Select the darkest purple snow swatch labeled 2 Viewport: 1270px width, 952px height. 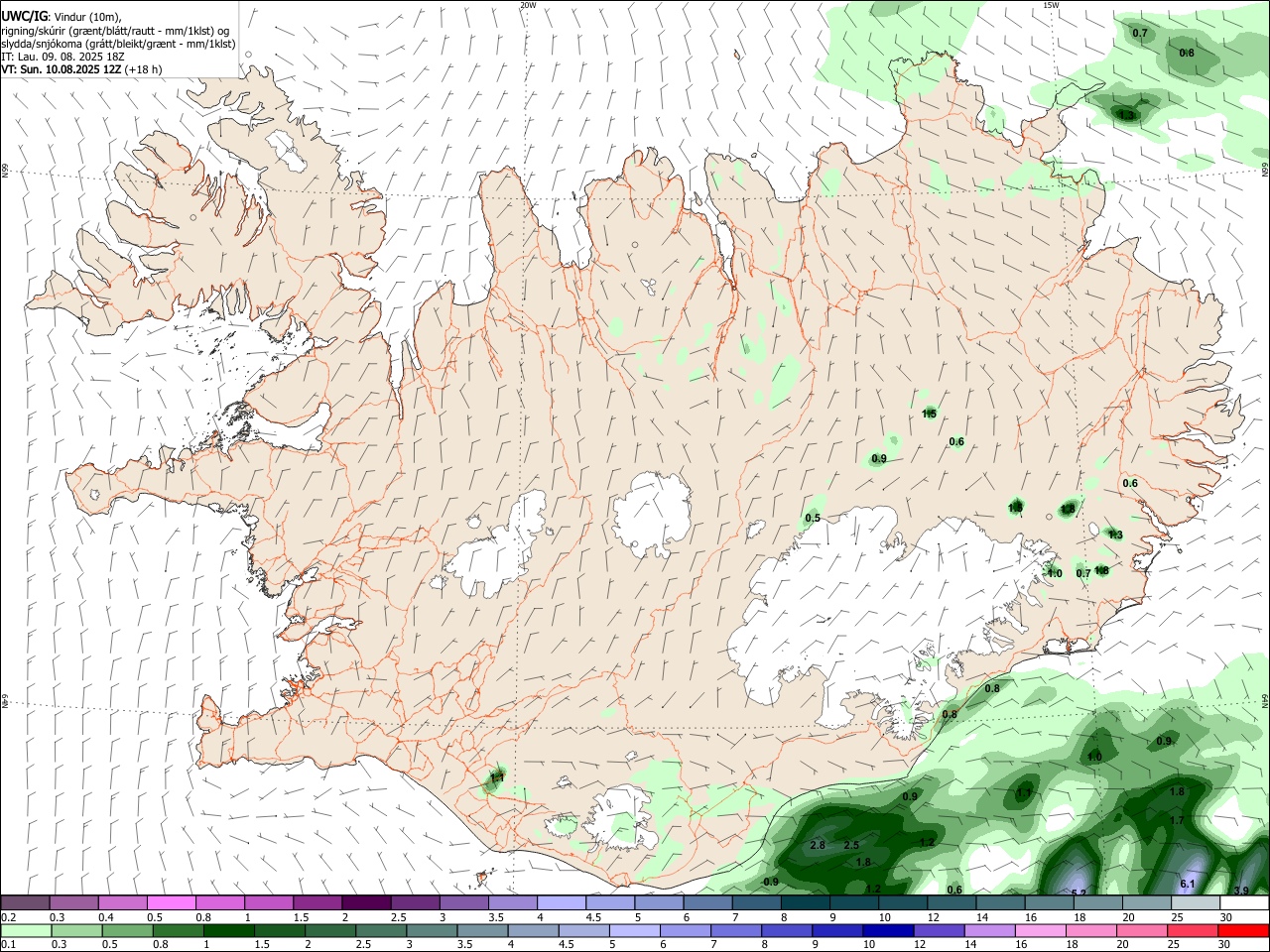(366, 903)
